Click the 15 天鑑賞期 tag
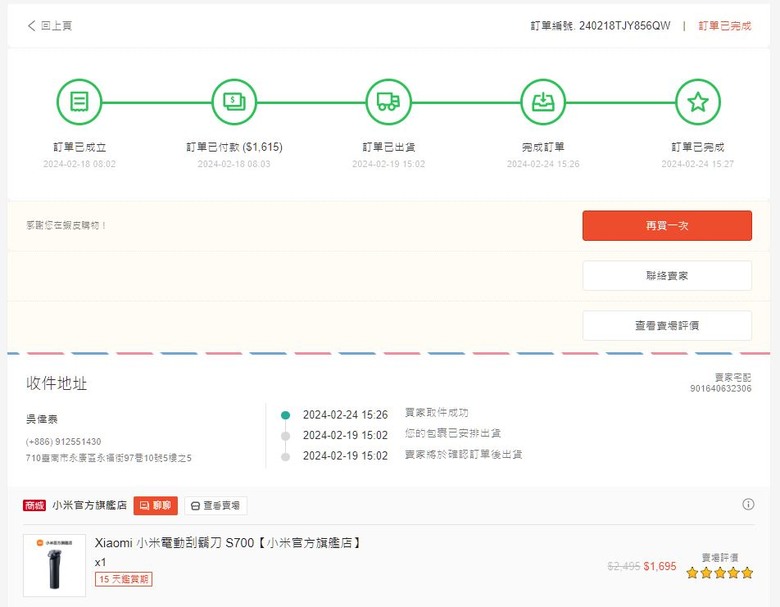The width and height of the screenshot is (780, 607). click(123, 579)
